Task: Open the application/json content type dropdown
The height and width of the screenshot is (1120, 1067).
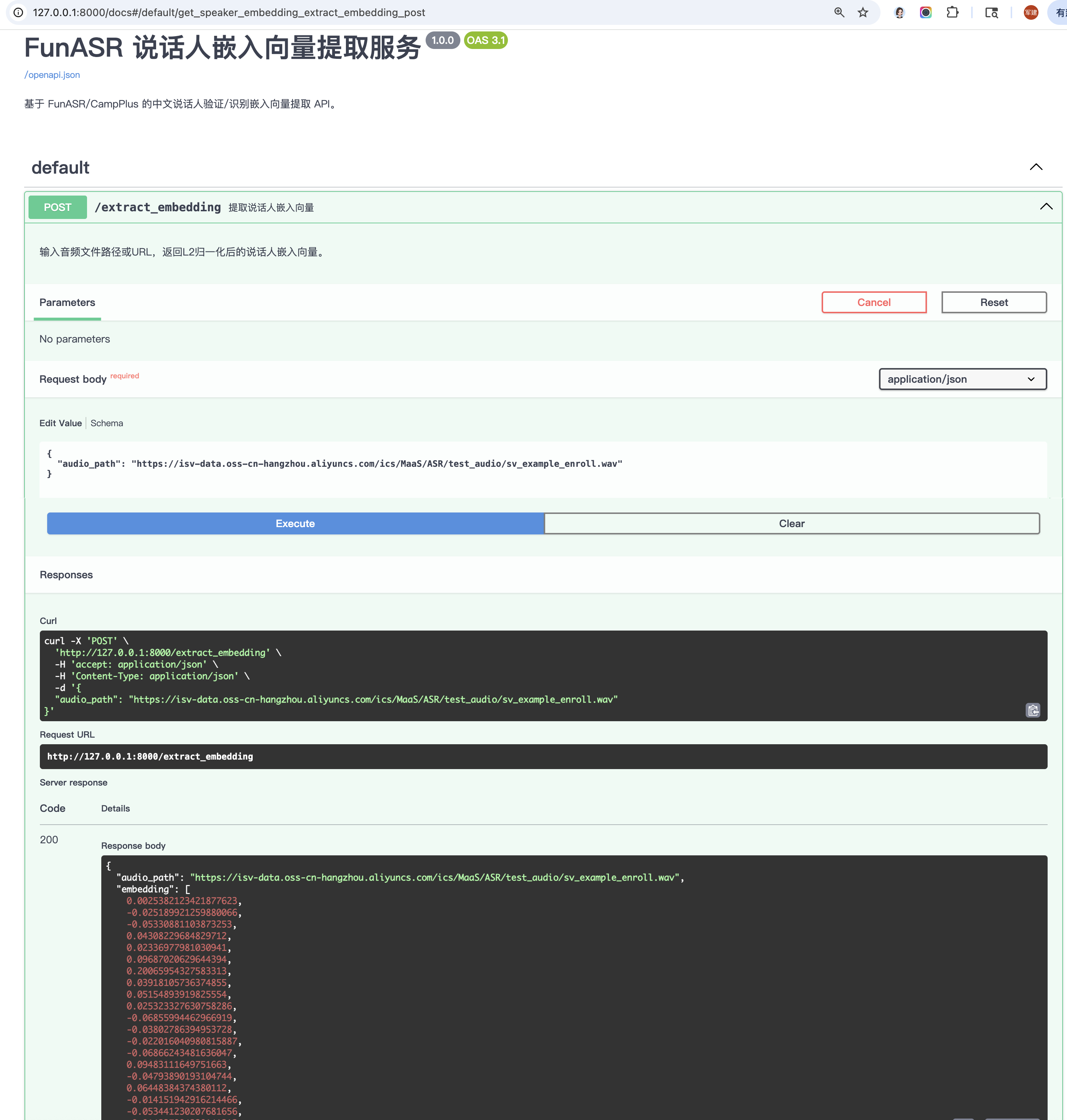Action: 962,379
